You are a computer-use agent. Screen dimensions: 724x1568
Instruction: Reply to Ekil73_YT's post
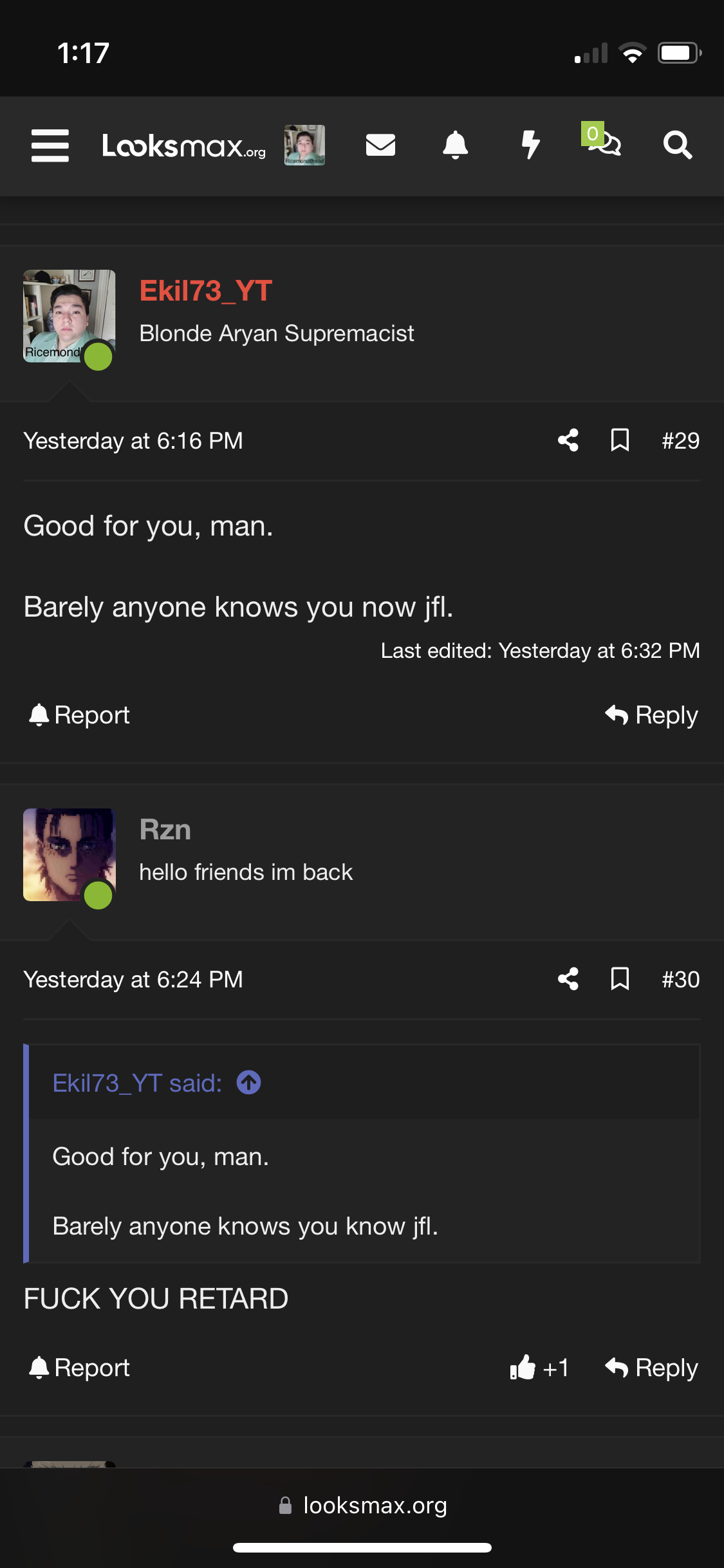[x=651, y=715]
